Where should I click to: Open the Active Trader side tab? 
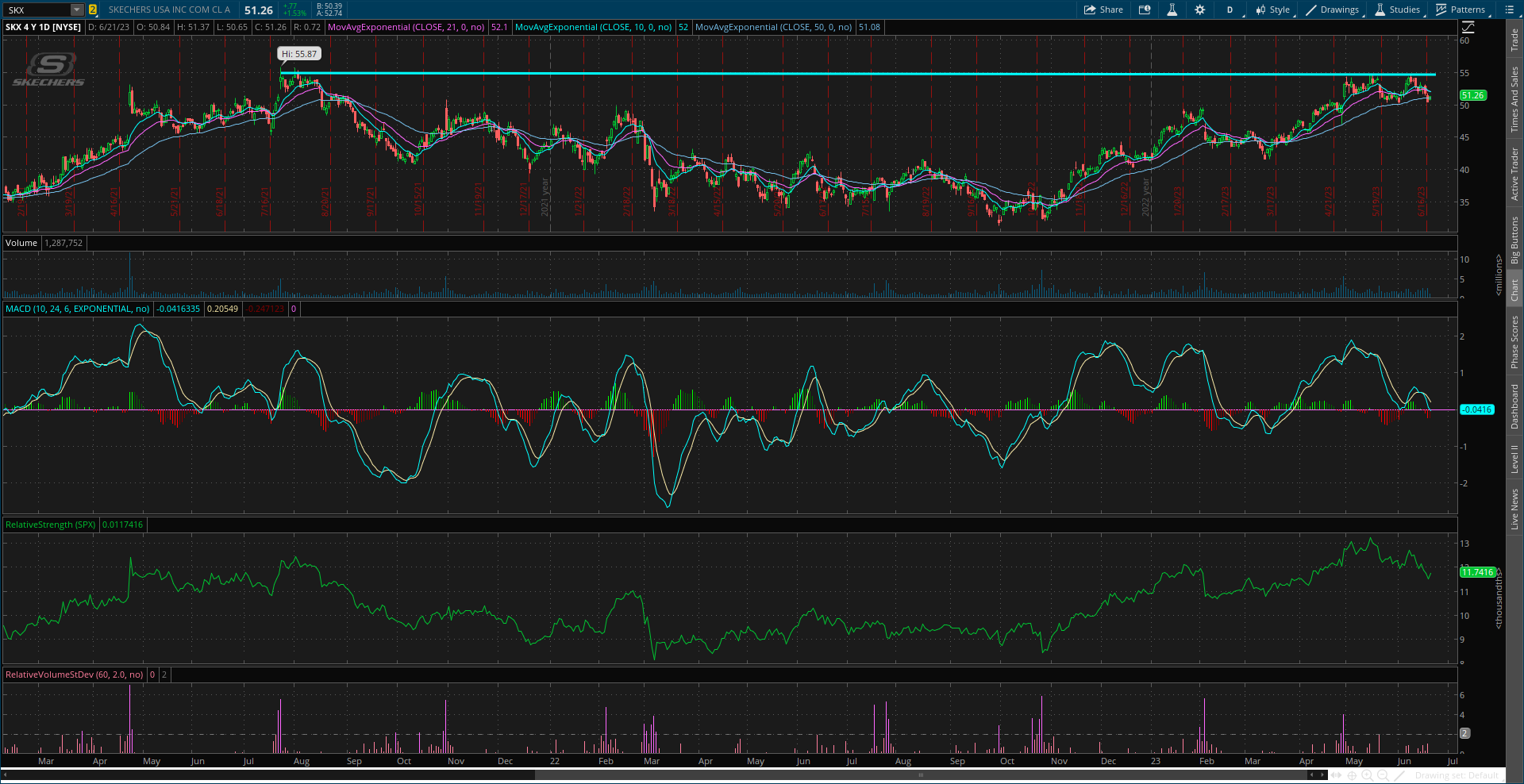(1514, 174)
